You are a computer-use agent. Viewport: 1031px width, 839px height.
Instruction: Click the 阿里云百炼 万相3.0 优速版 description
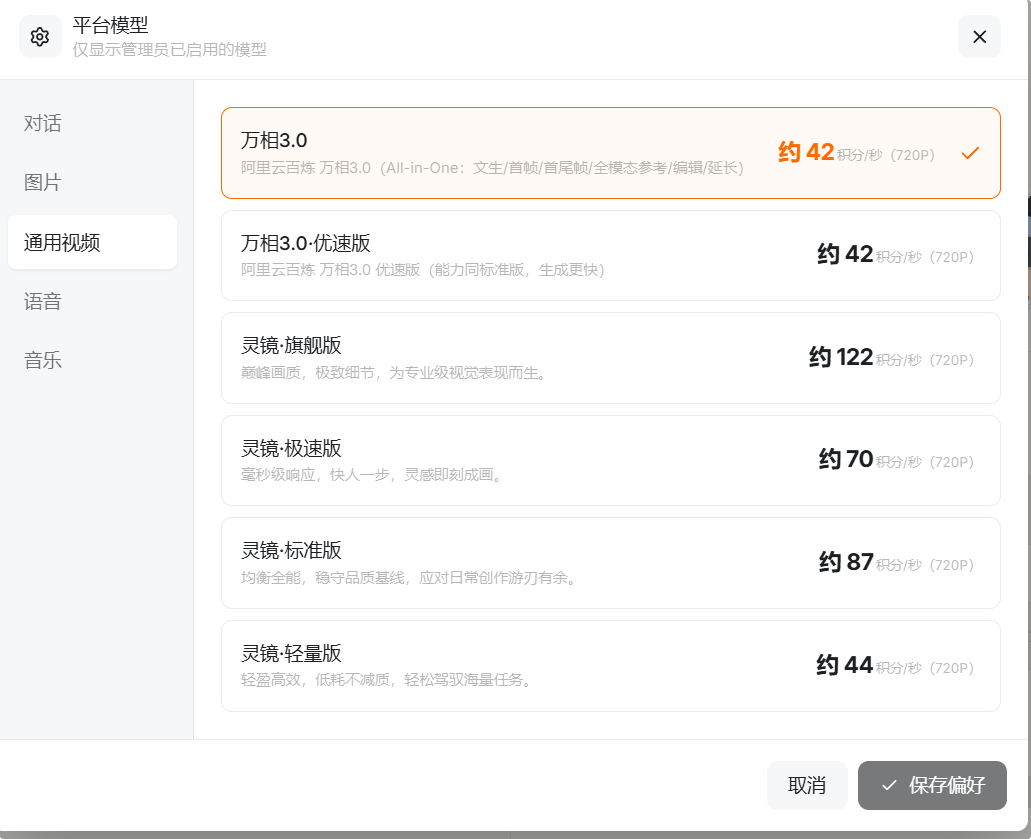[423, 270]
